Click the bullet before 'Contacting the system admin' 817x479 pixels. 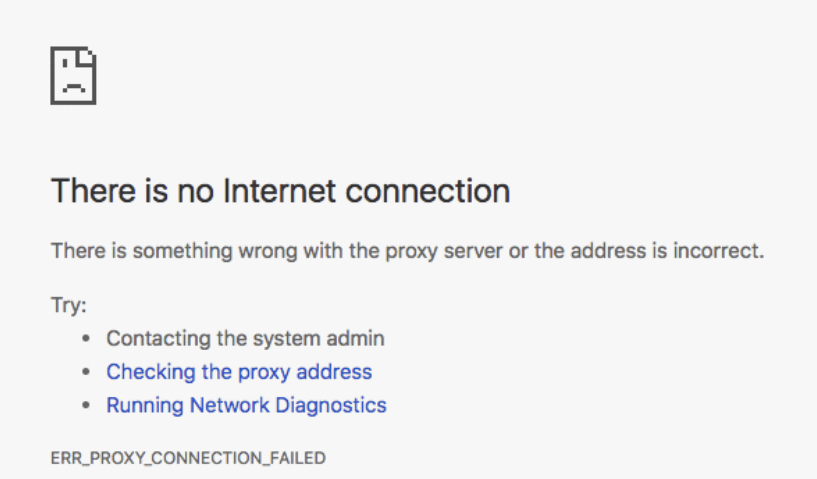pos(87,339)
